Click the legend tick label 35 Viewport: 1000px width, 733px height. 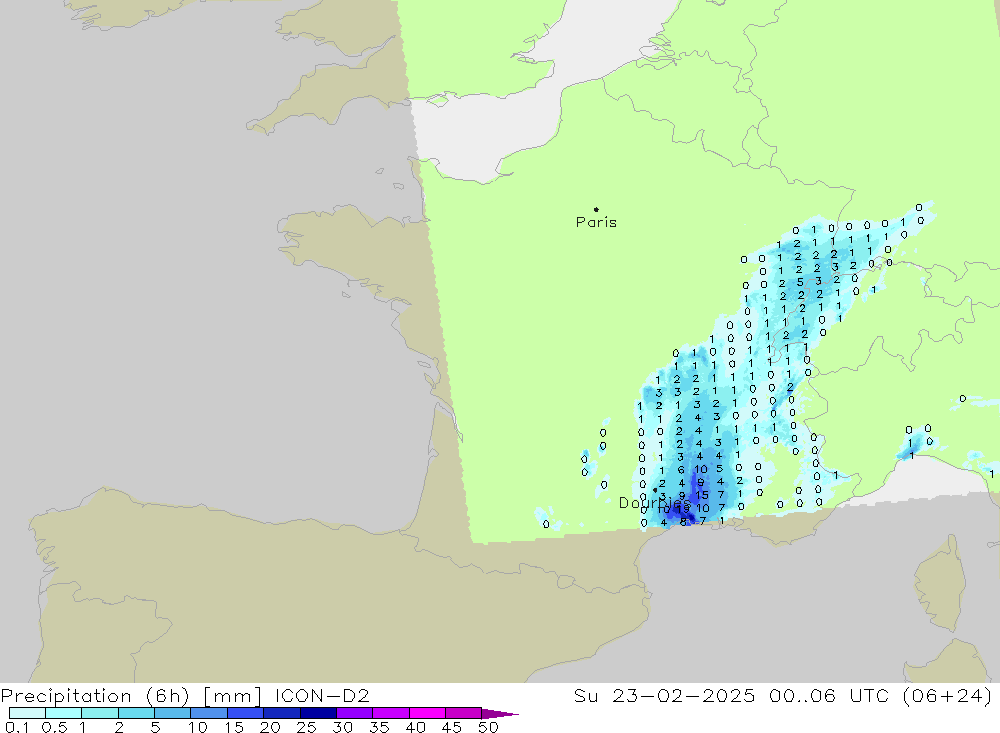(379, 727)
